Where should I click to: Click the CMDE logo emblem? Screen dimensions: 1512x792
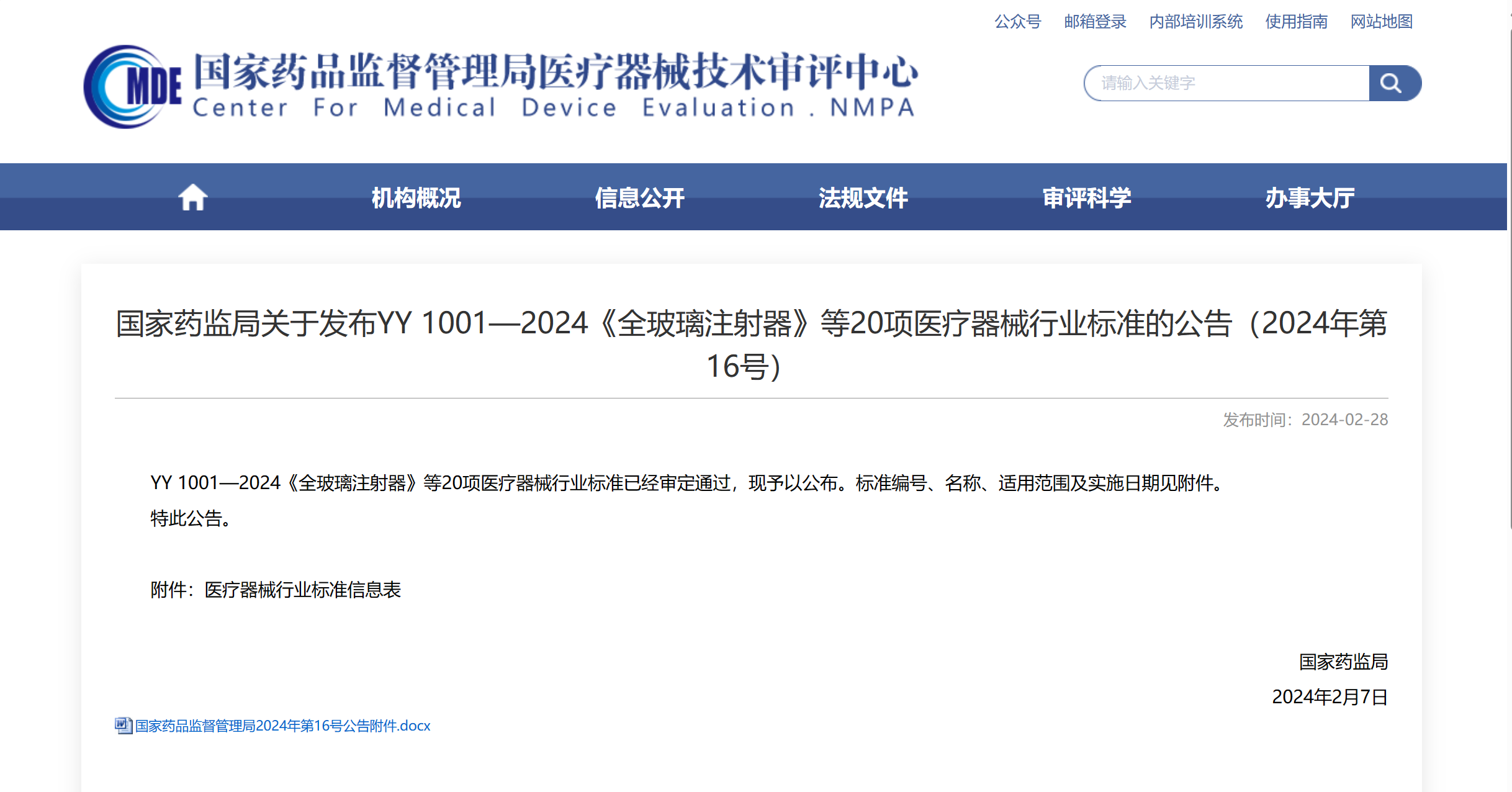pos(132,86)
